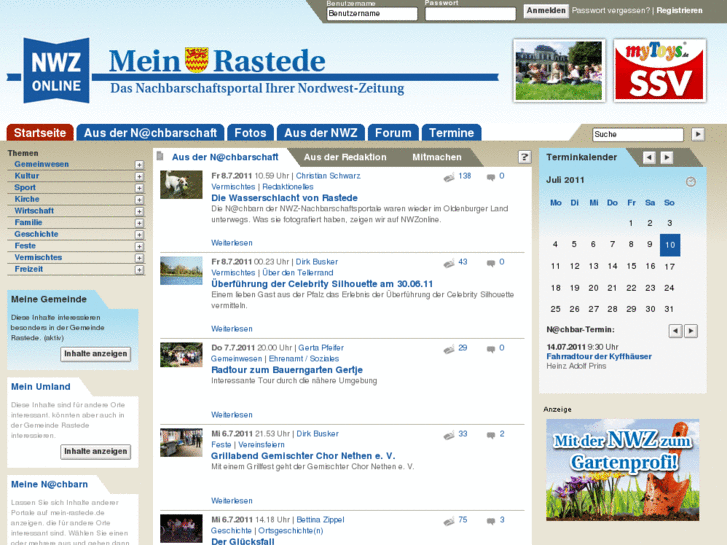Open the Forum tab

click(x=393, y=133)
